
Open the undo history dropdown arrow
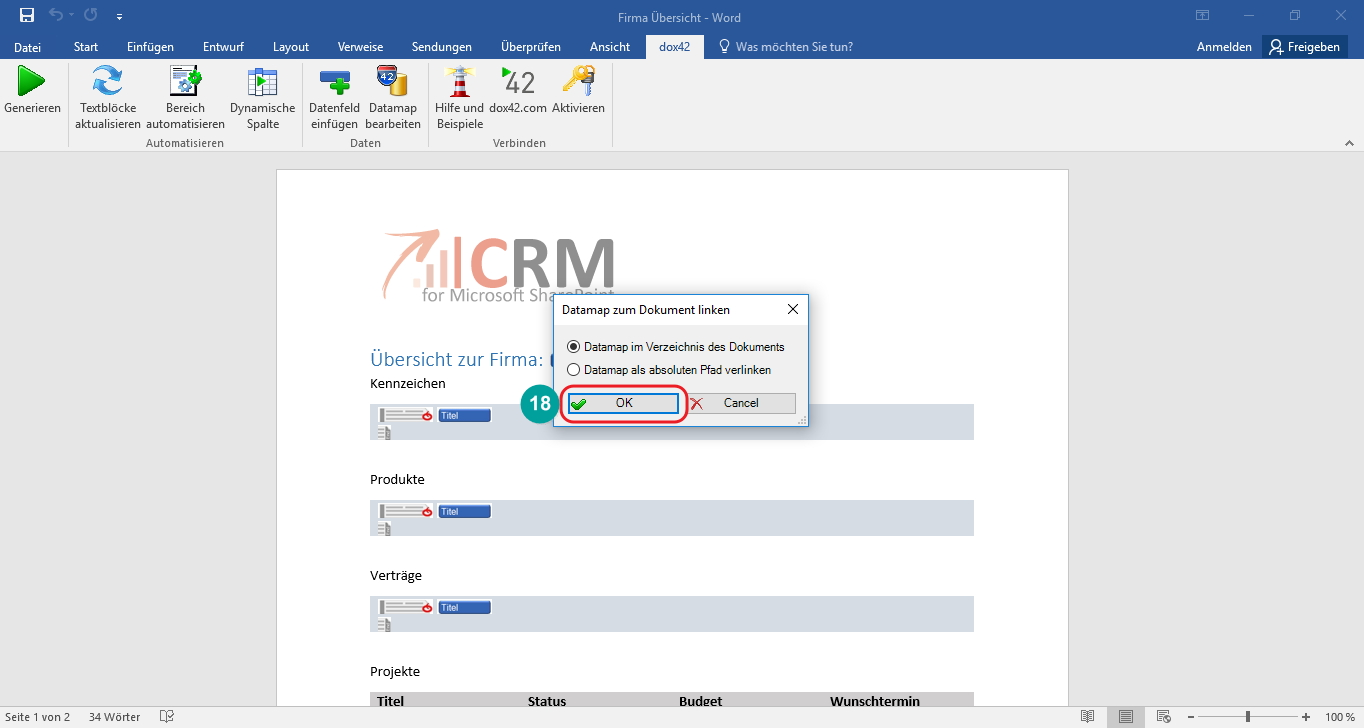(72, 17)
